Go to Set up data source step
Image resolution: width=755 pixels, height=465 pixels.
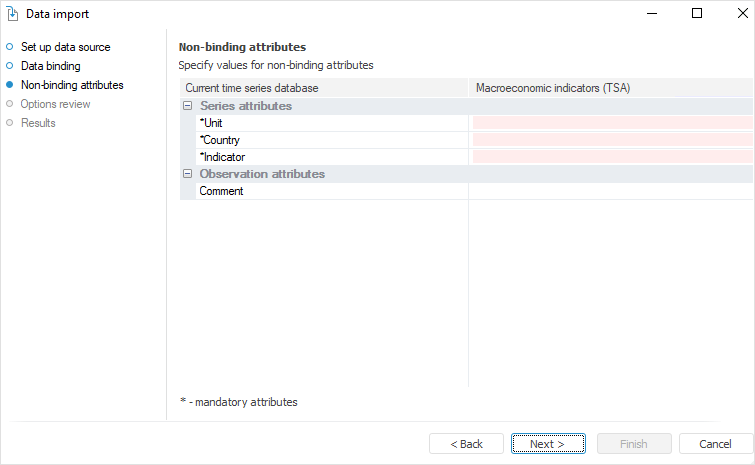point(65,47)
